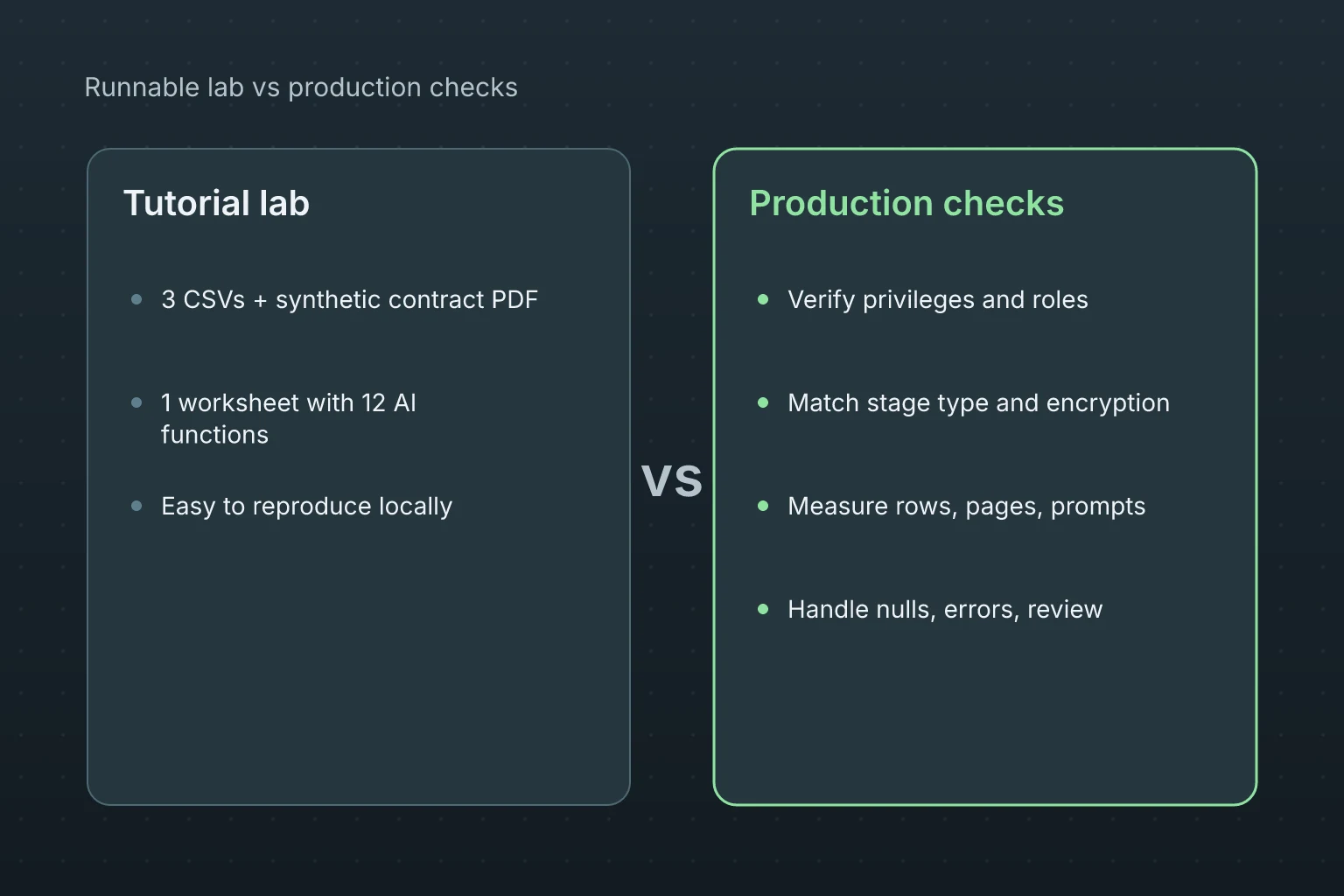
Task: Click bullet dot beside 'Easy to reproduce locally'
Action: click(136, 506)
